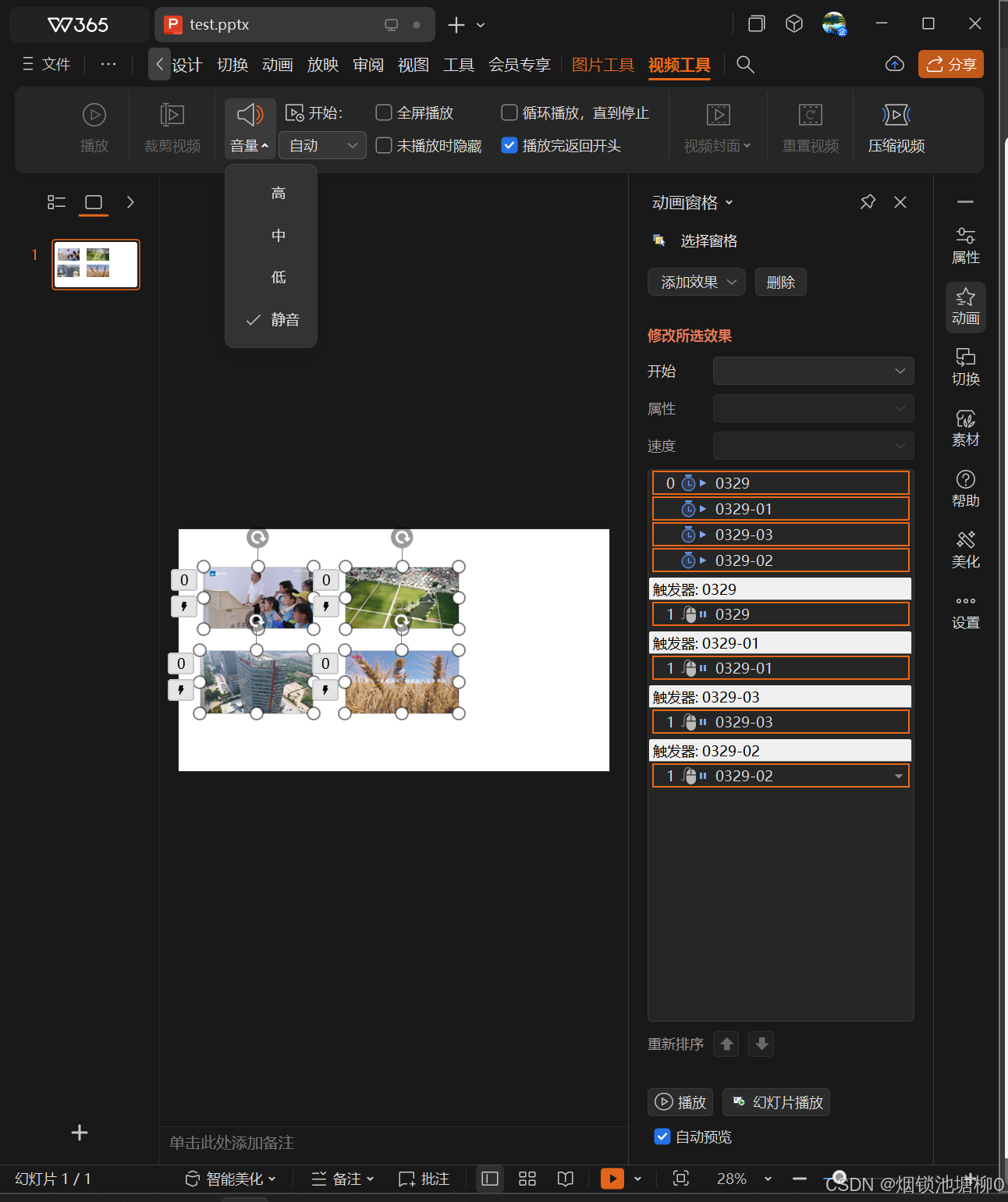Switch to normal view in status bar
This screenshot has height=1202, width=1008.
point(490,1179)
